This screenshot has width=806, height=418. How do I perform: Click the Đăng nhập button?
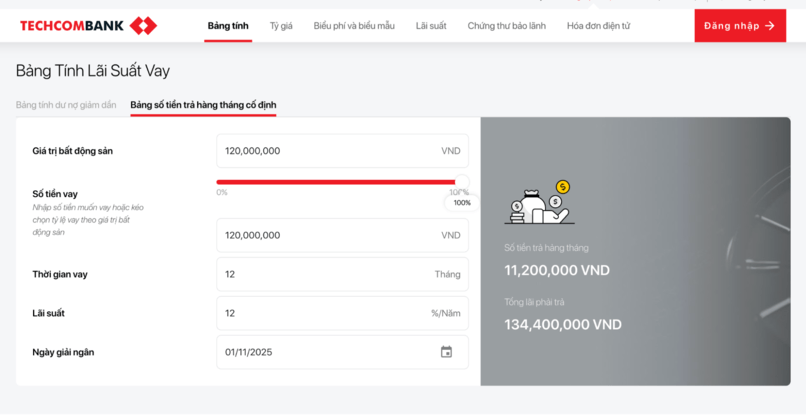[740, 26]
